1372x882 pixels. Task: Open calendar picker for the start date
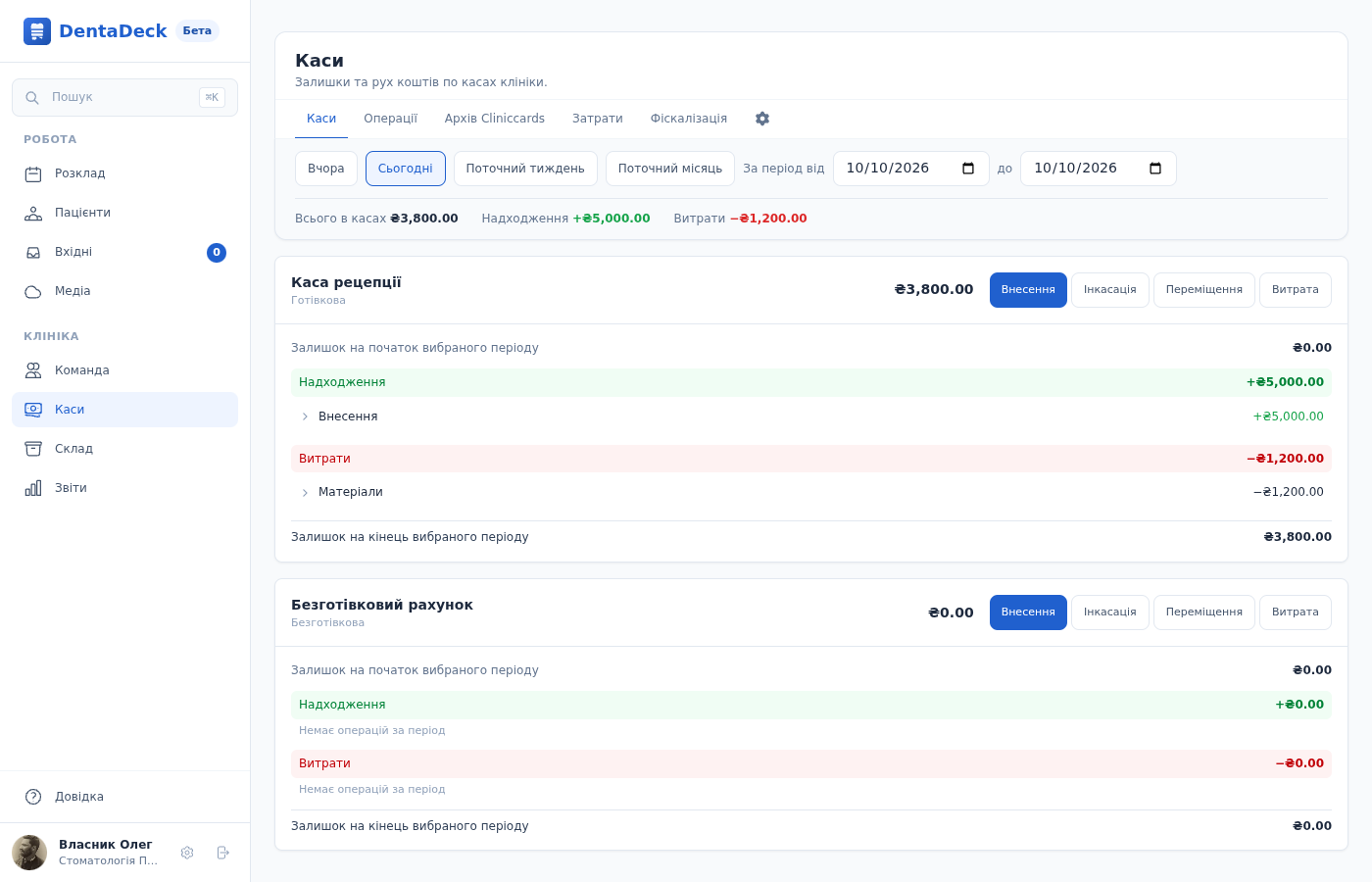[x=968, y=169]
